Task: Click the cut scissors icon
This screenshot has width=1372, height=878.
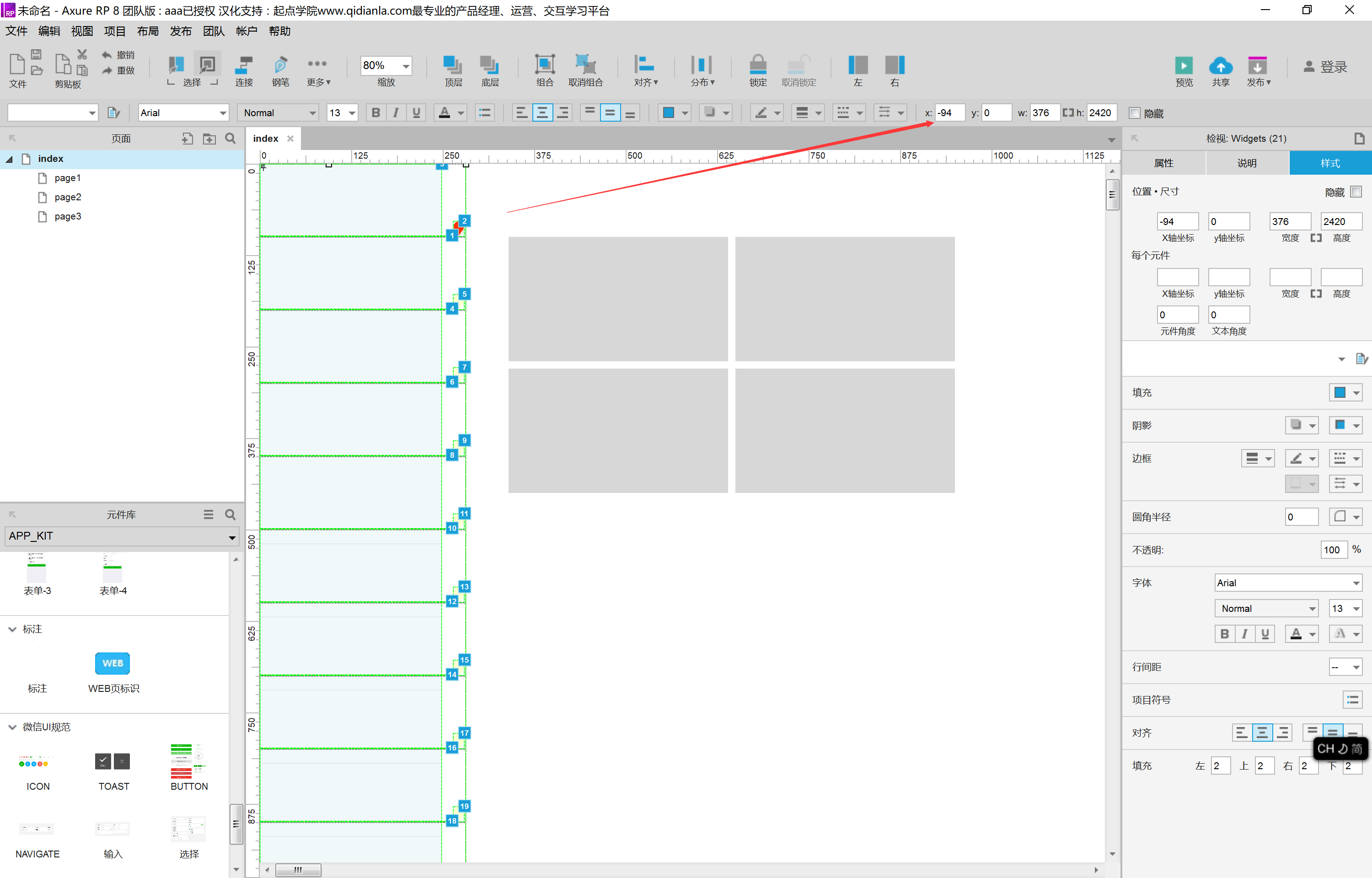Action: [x=83, y=54]
